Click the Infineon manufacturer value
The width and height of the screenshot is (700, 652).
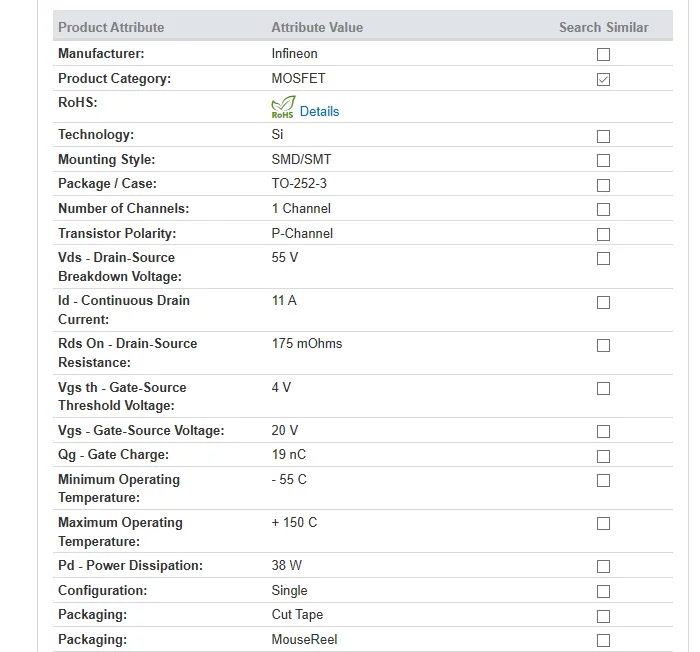(295, 54)
